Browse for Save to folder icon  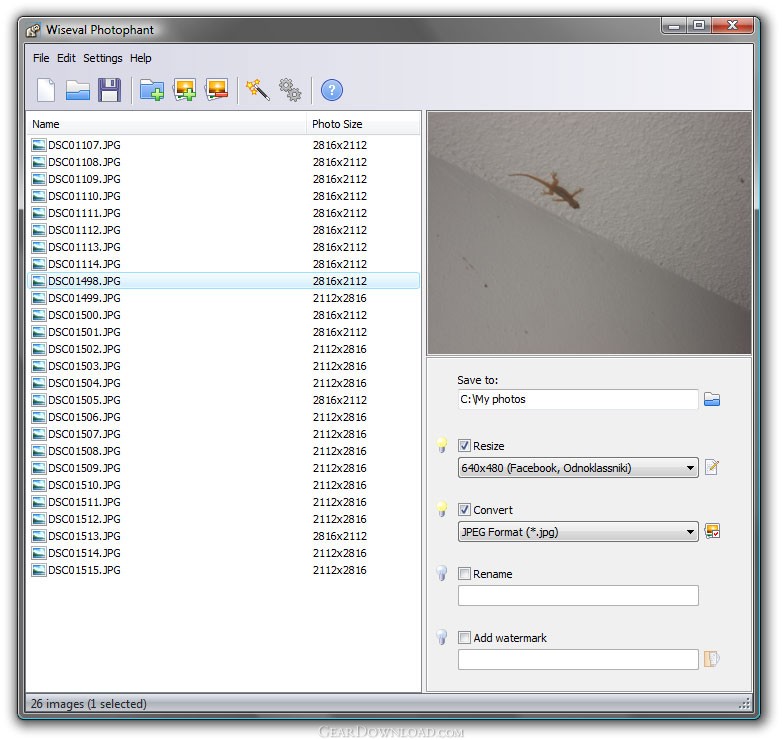click(712, 399)
